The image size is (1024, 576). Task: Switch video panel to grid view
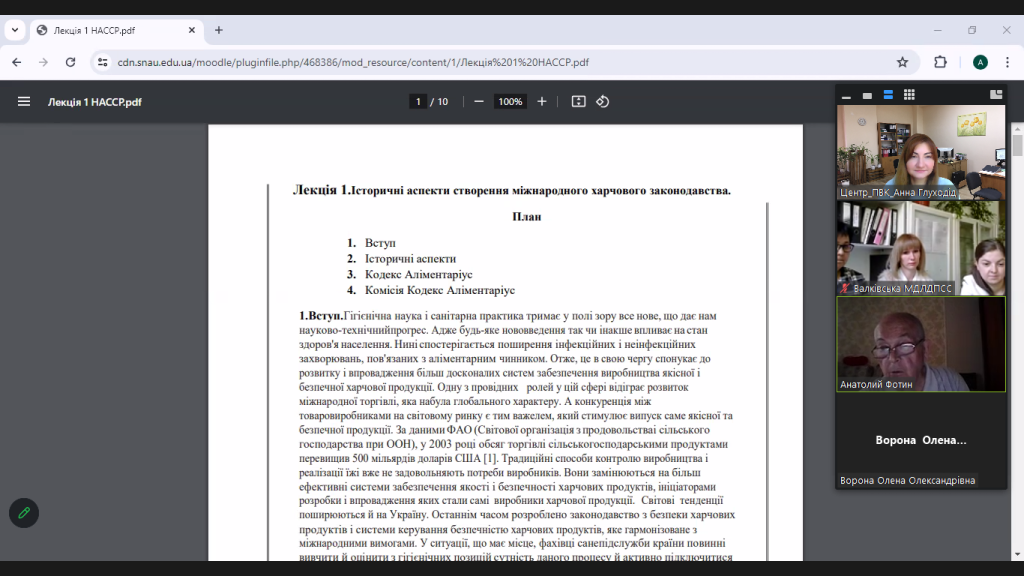(x=909, y=95)
